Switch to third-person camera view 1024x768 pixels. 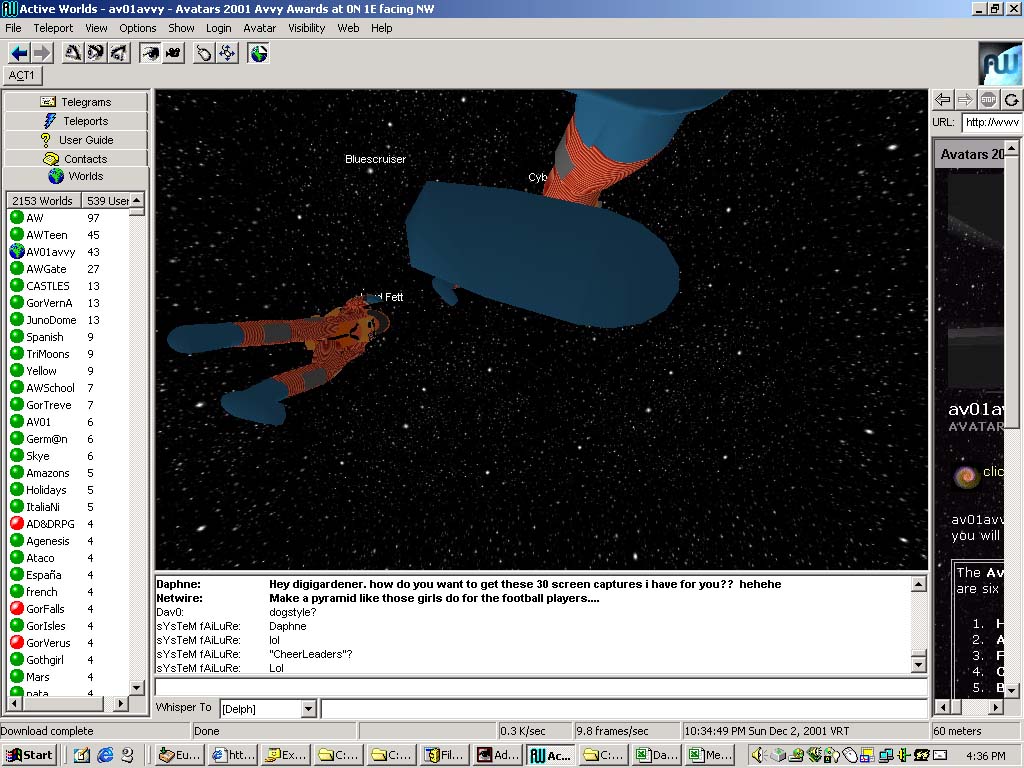coord(173,53)
